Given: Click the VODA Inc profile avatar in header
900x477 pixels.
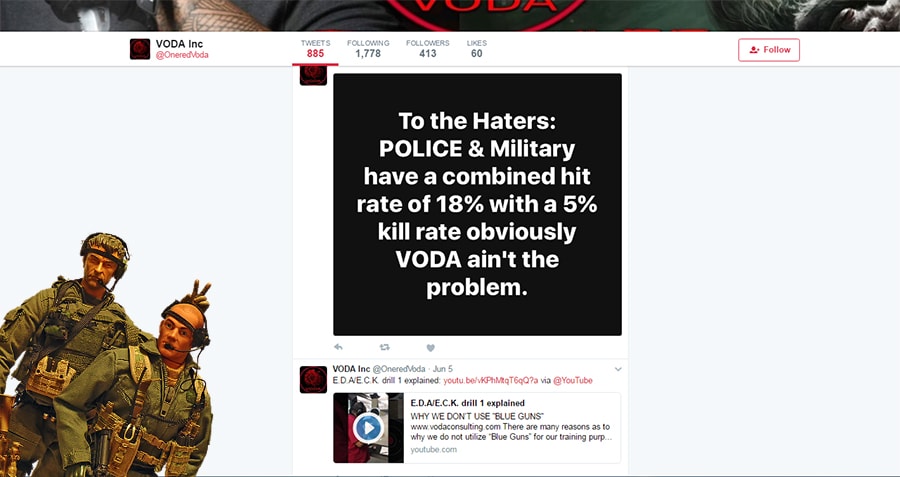Looking at the screenshot, I should (140, 49).
